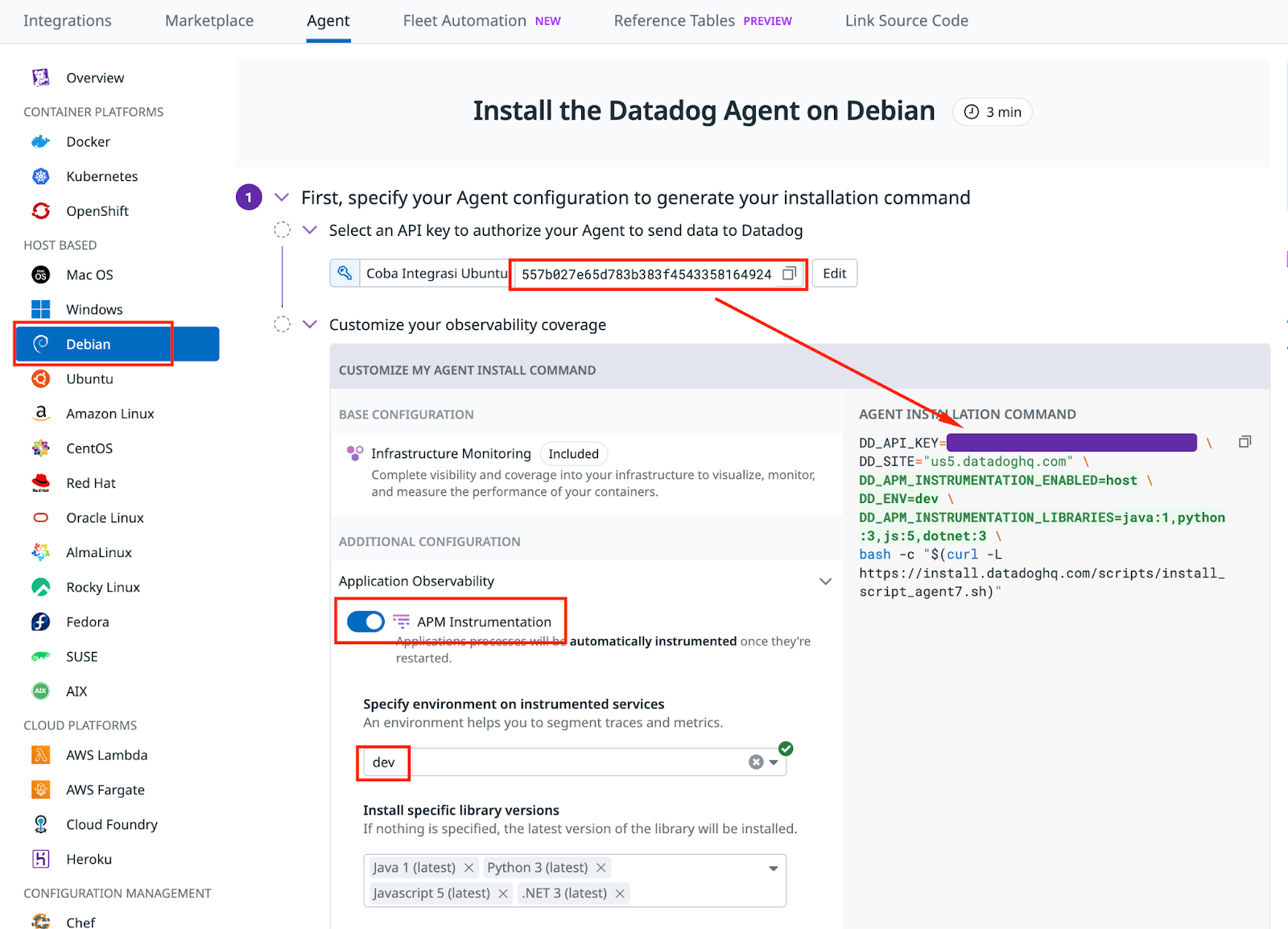
Task: Click the AWS Lambda icon
Action: [41, 755]
